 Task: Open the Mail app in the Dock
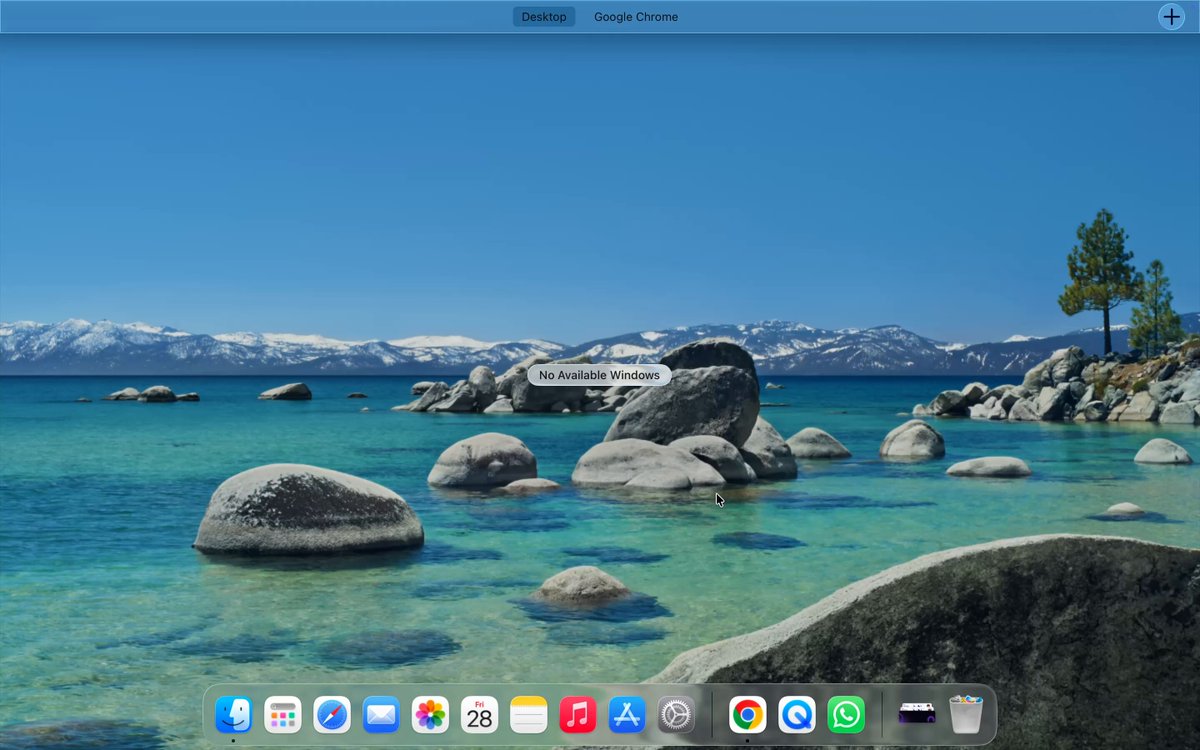click(381, 715)
